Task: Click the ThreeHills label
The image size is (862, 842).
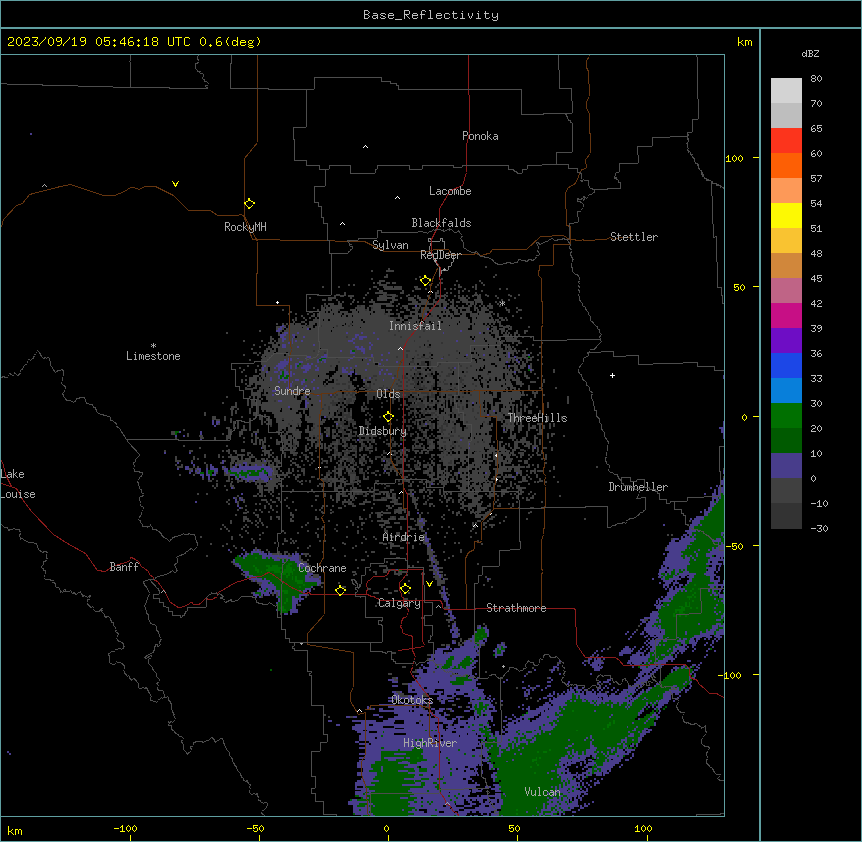Action: coord(537,418)
